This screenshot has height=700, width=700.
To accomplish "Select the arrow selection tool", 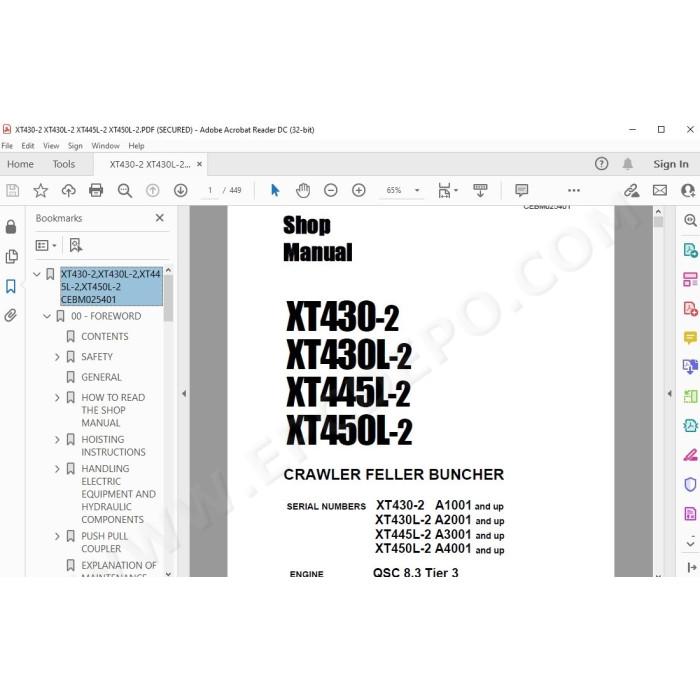I will 275,191.
